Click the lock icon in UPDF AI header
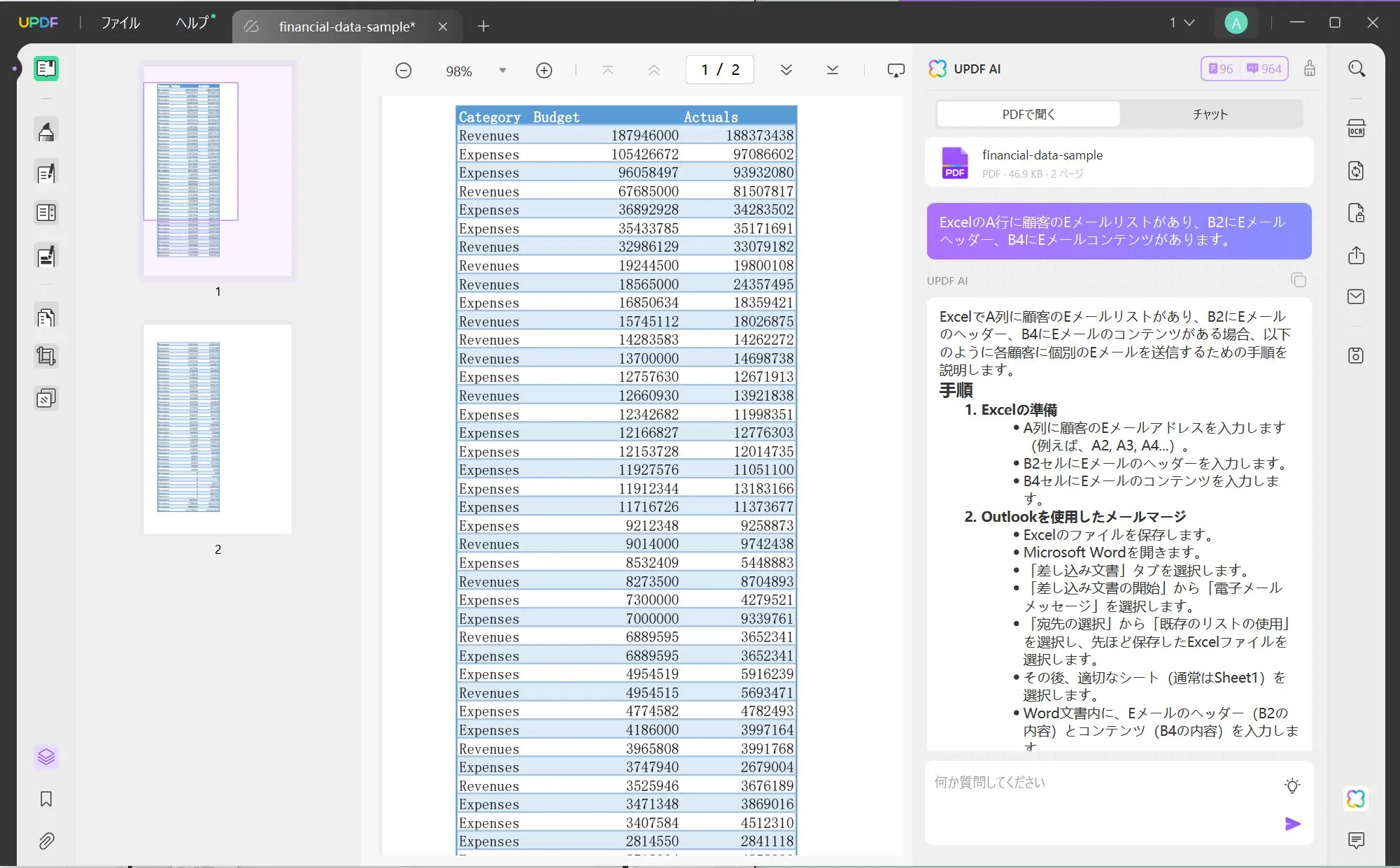1400x868 pixels. 1309,69
